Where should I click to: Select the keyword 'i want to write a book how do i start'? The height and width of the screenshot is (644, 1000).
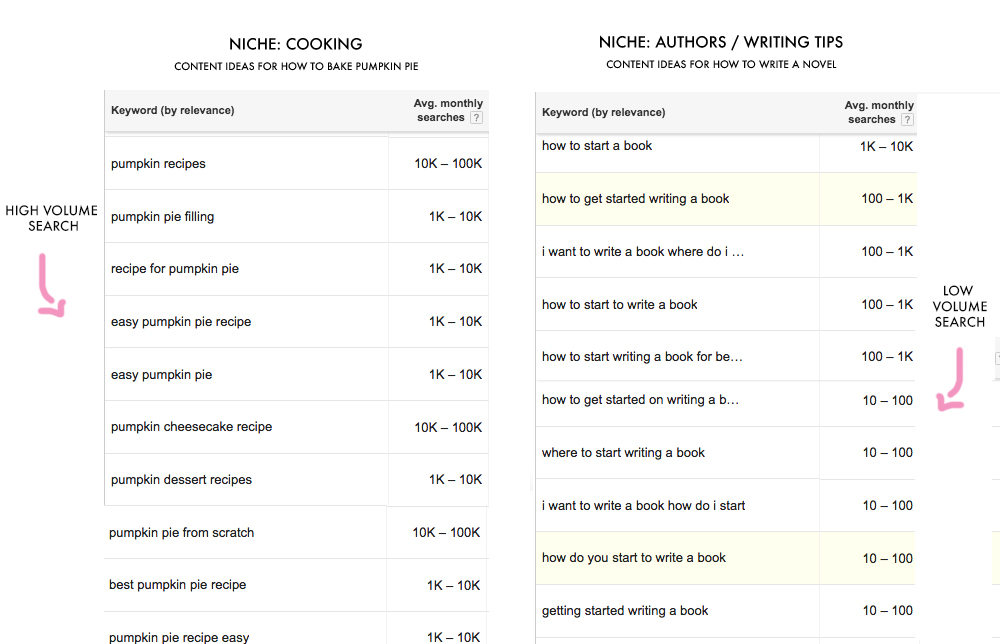pos(643,506)
